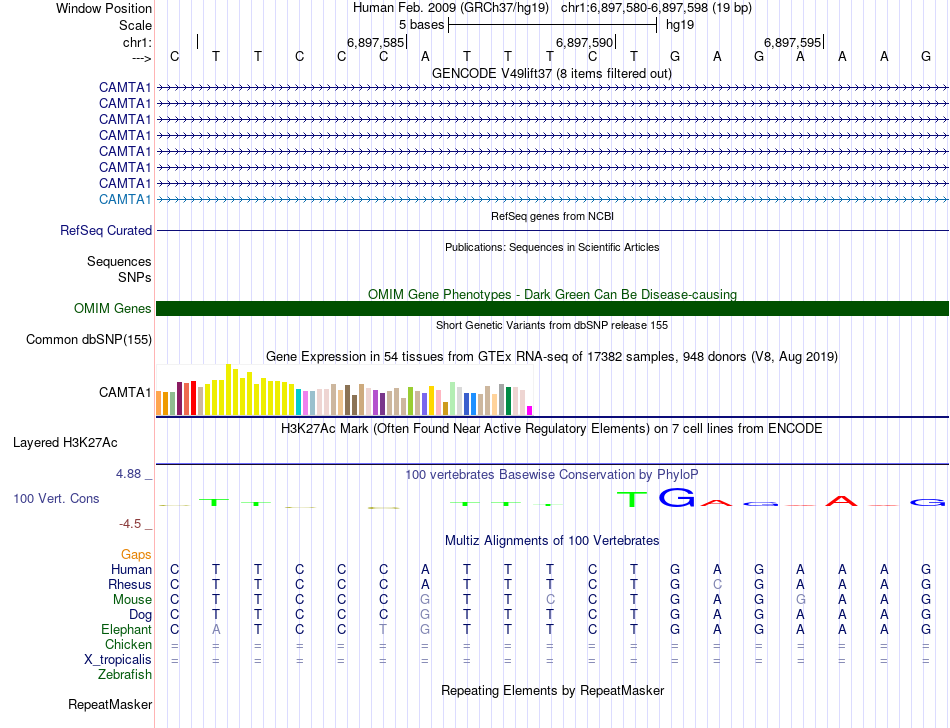This screenshot has height=728, width=950.
Task: Click the tallest yellow GTEx expression bar
Action: pos(228,389)
